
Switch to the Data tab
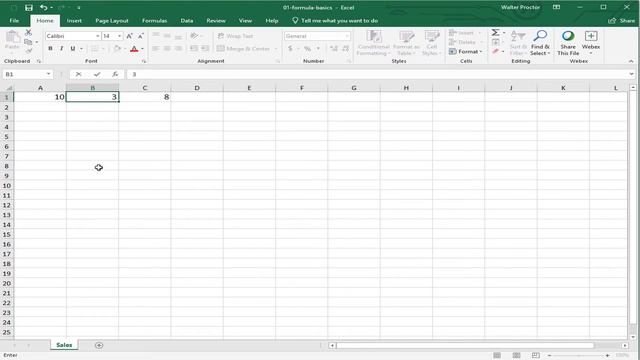point(187,20)
